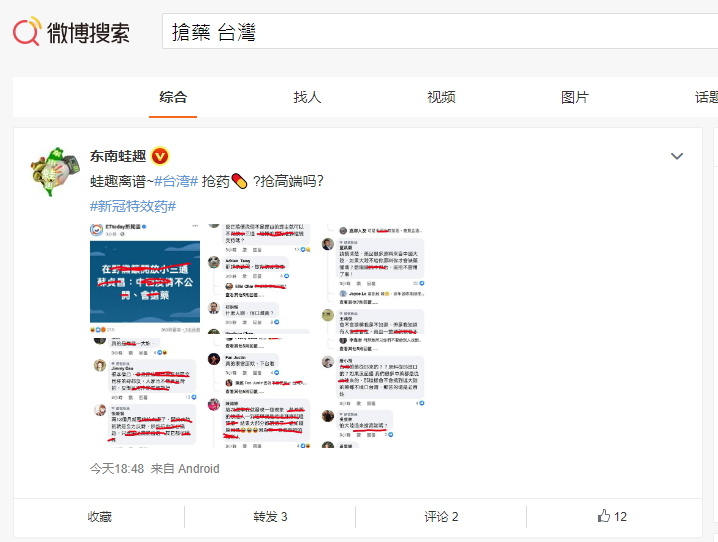718x542 pixels.
Task: Open the ETtoday news screenshot thumbnail
Action: [145, 278]
